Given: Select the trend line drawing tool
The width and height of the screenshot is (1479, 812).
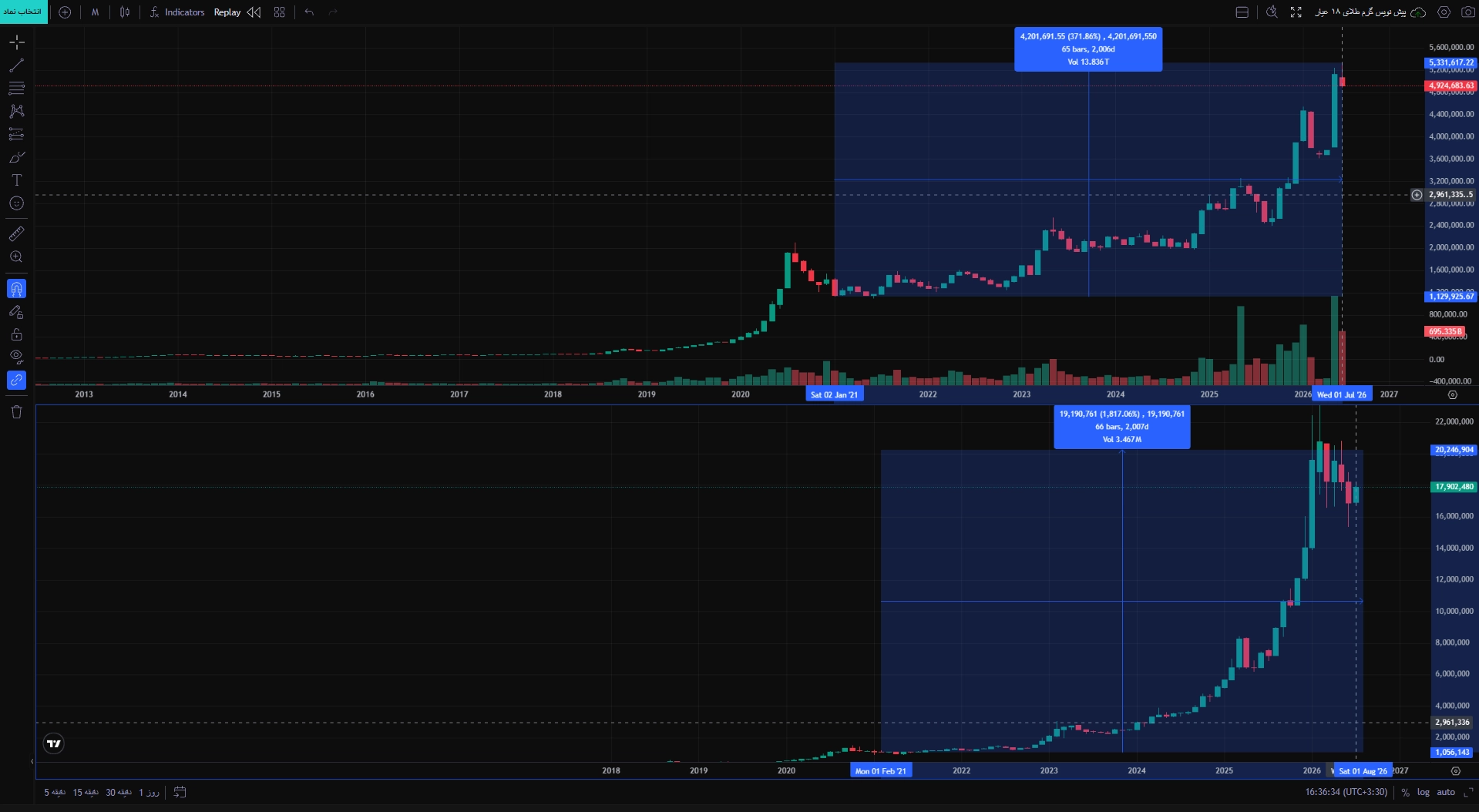Looking at the screenshot, I should 16,65.
